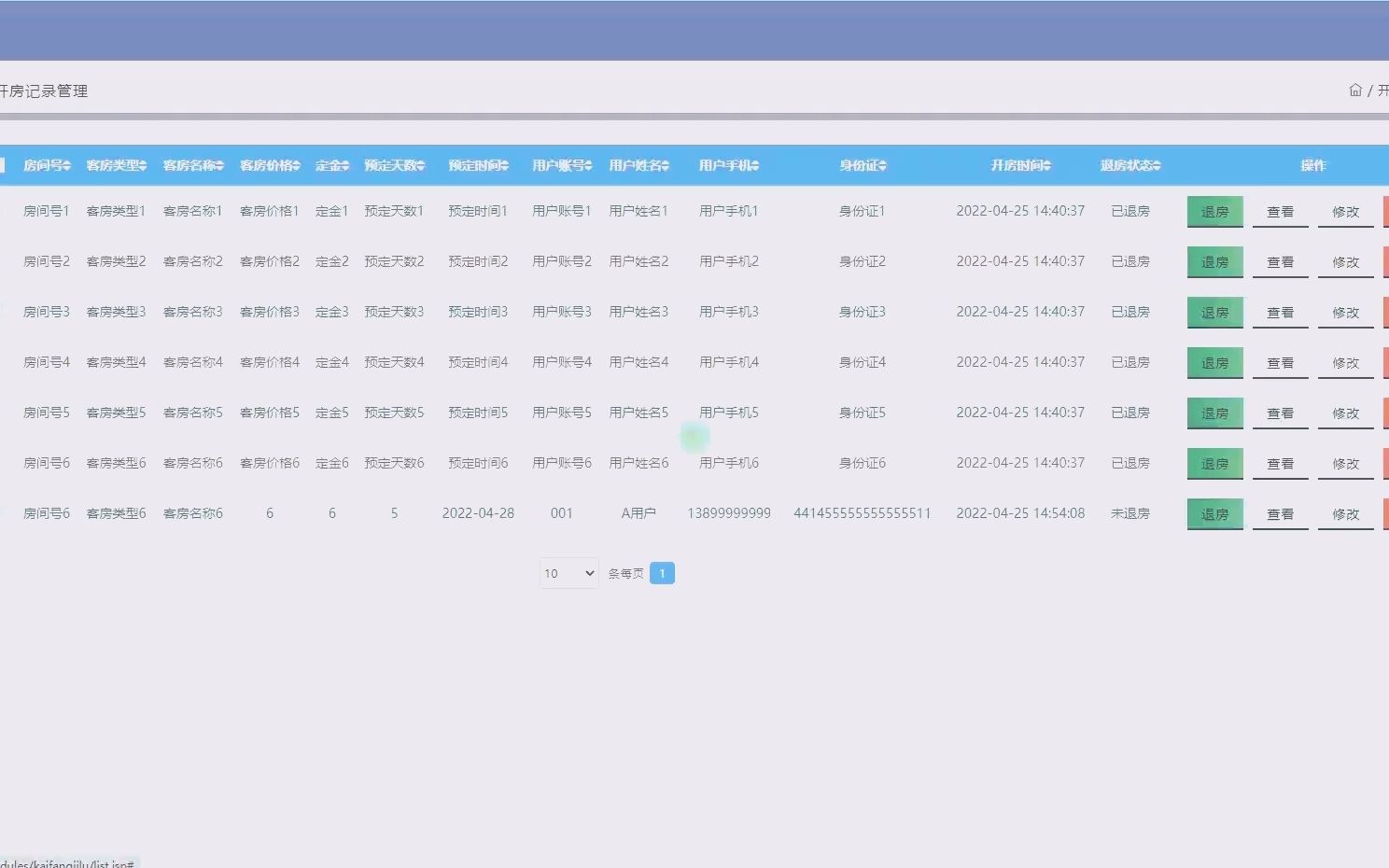The width and height of the screenshot is (1389, 868).
Task: Select the 客房价格4 cell
Action: click(270, 362)
